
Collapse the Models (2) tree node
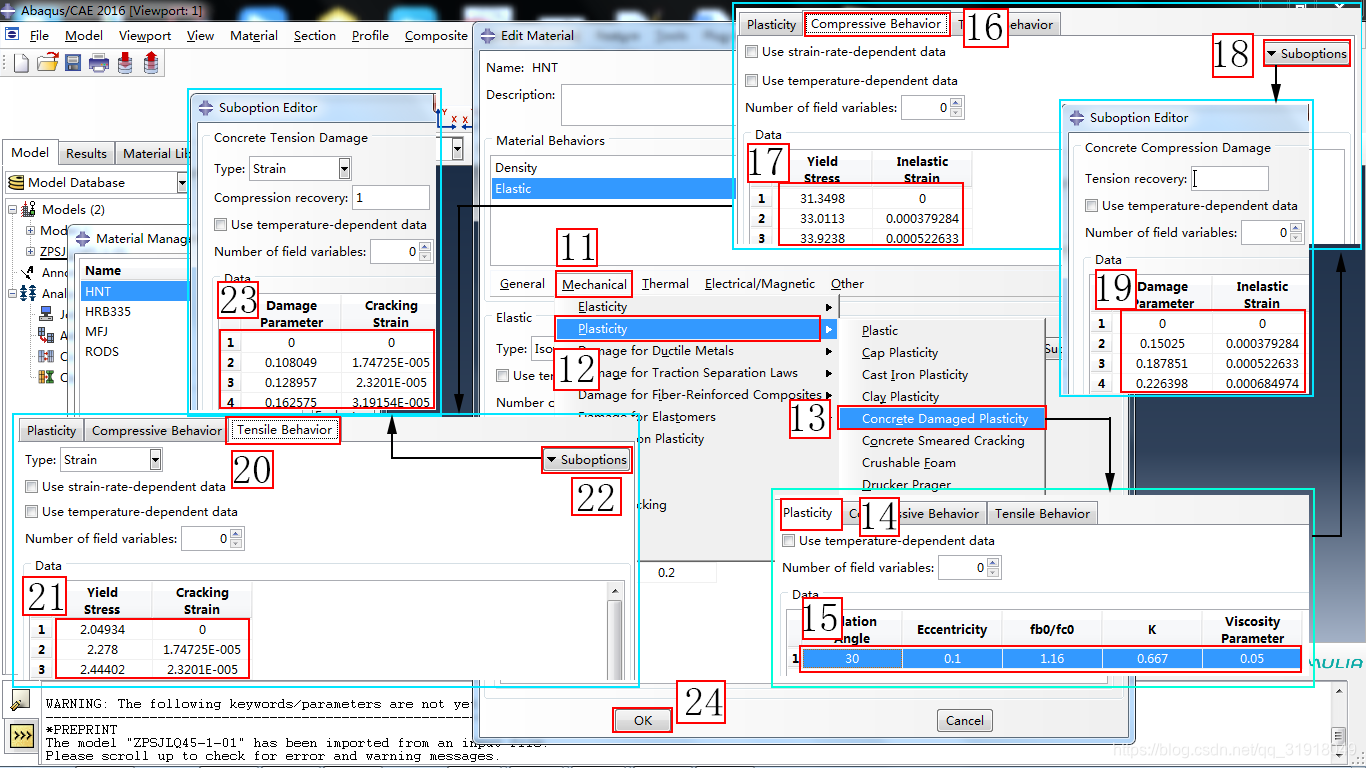pos(13,210)
